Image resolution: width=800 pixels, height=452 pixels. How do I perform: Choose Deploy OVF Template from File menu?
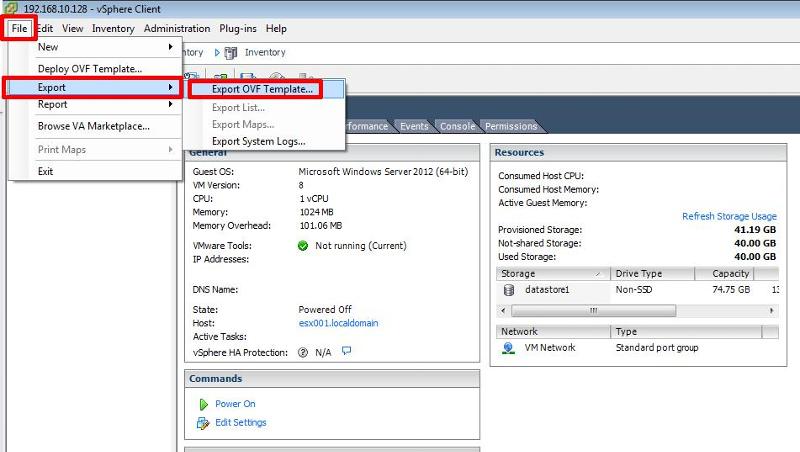click(95, 68)
